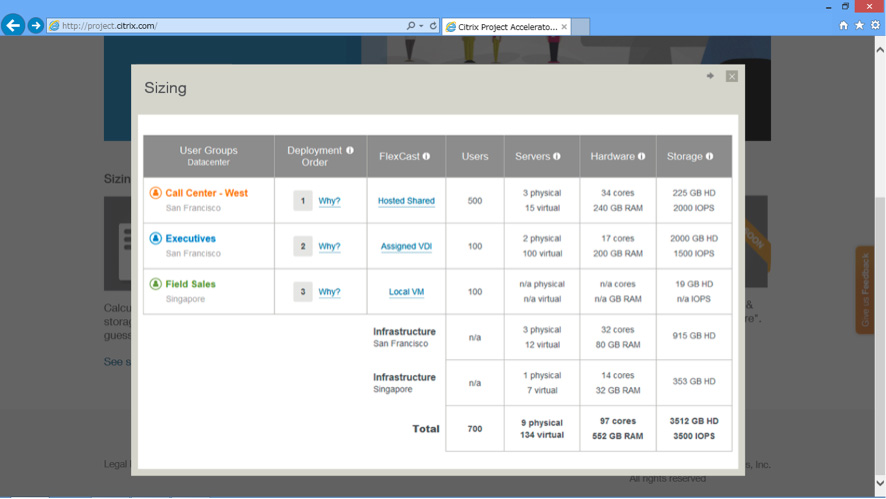The width and height of the screenshot is (886, 499).
Task: Click the 3 physical 15 virtual servers cell
Action: tap(542, 201)
